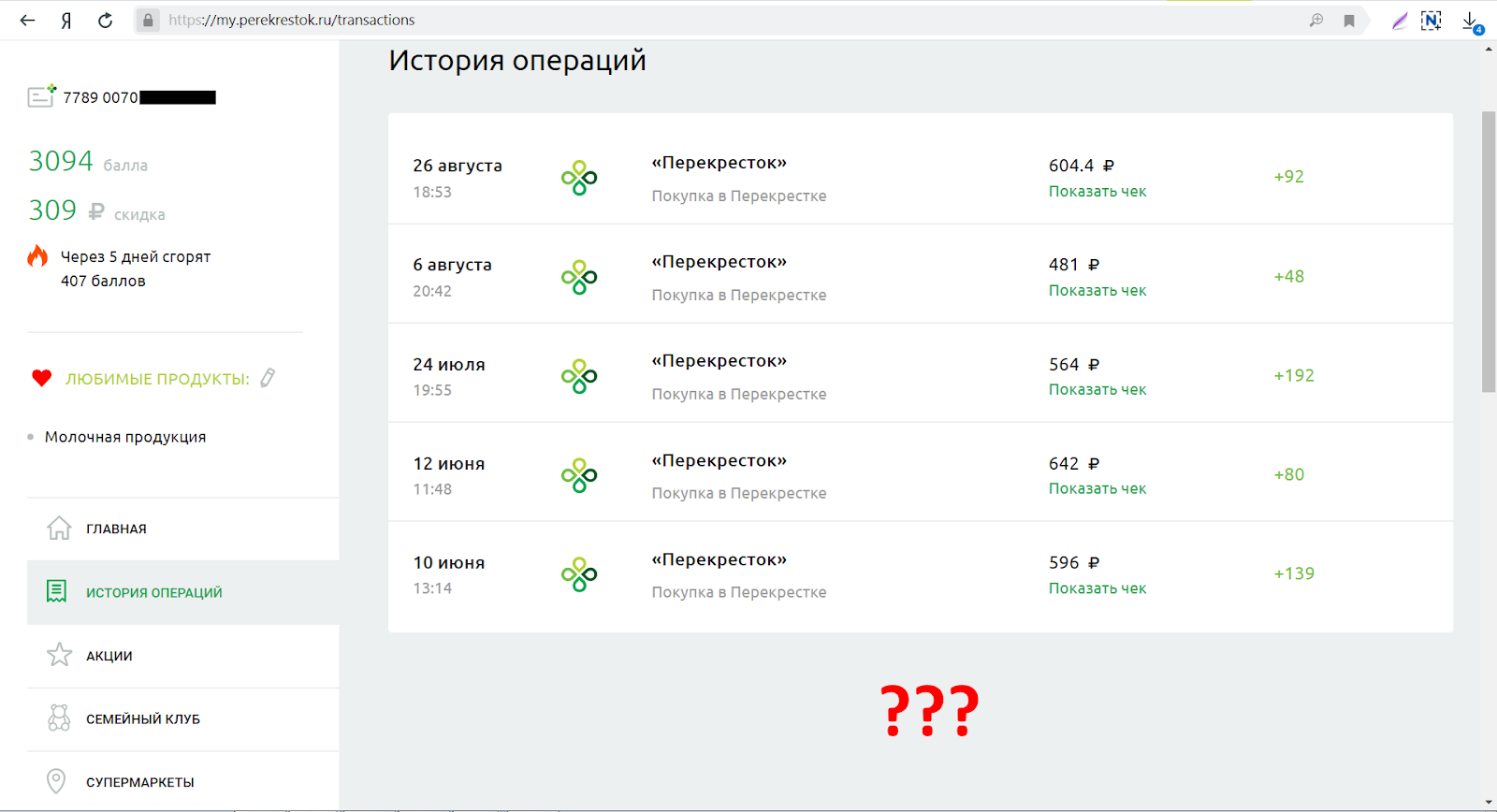
Task: Show receipt for the 24 июля purchase
Action: click(x=1097, y=390)
